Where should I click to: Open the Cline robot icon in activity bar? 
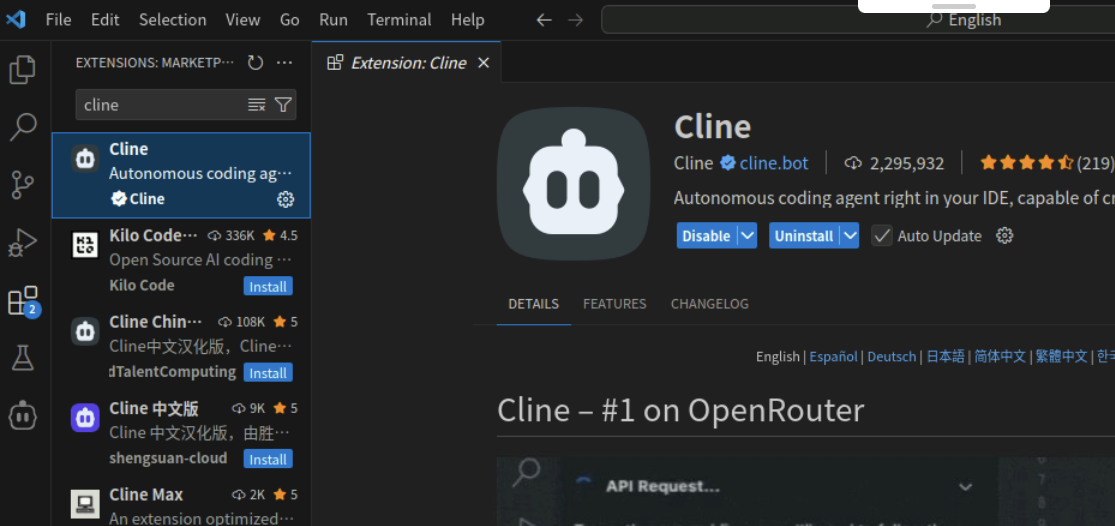(22, 415)
